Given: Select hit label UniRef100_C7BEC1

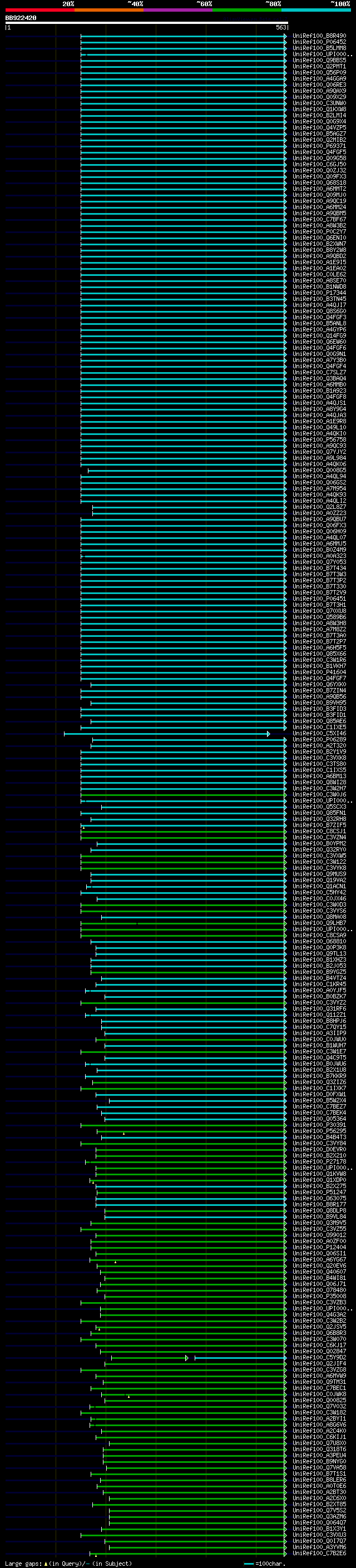Looking at the screenshot, I should (x=319, y=1387).
